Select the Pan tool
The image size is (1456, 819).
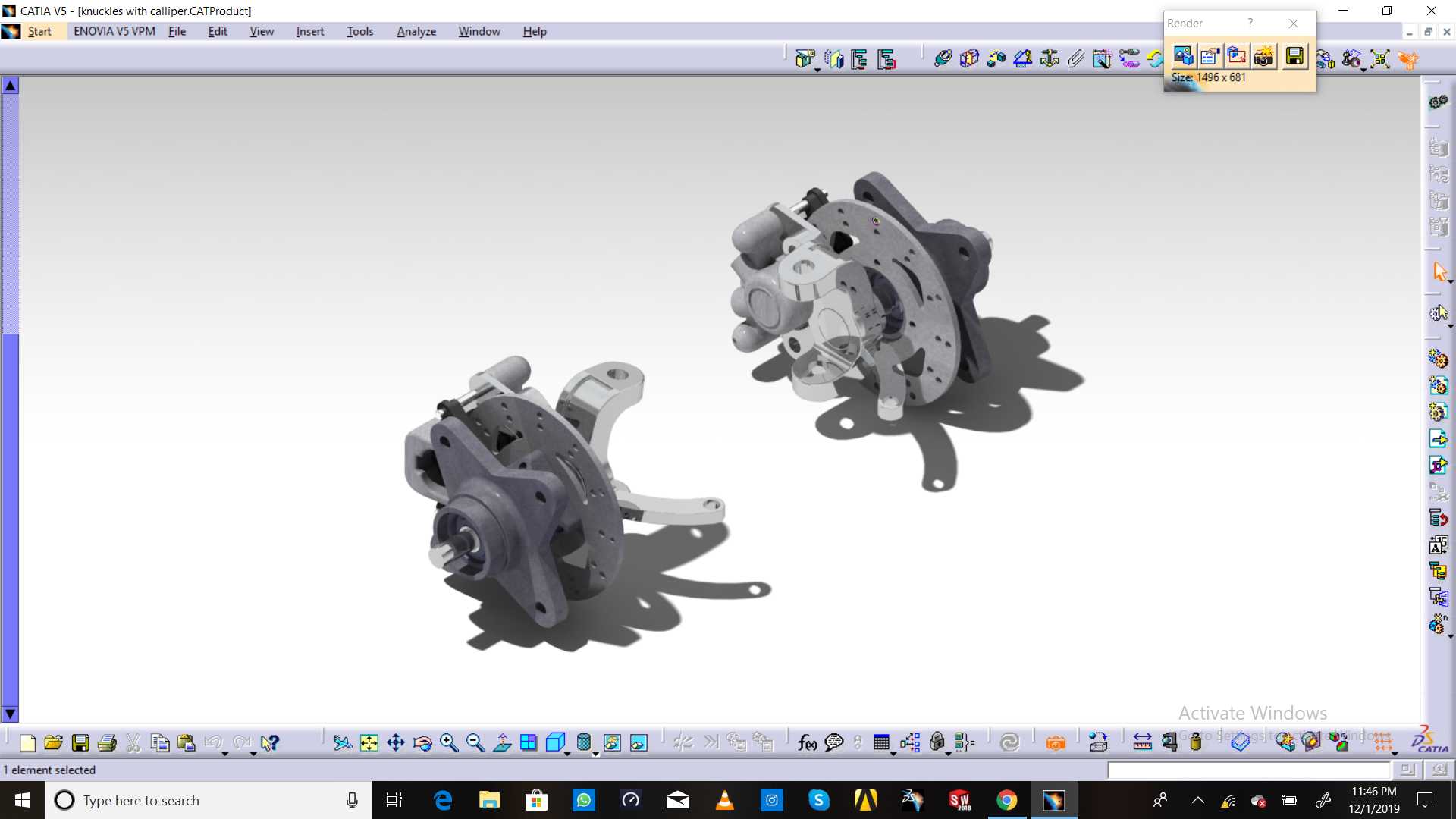pos(396,743)
